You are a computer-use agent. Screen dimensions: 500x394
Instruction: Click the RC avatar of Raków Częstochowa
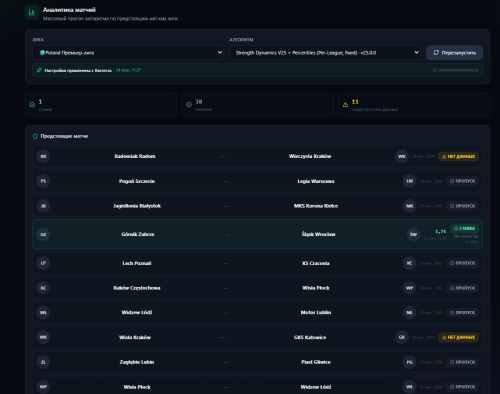coord(43,288)
